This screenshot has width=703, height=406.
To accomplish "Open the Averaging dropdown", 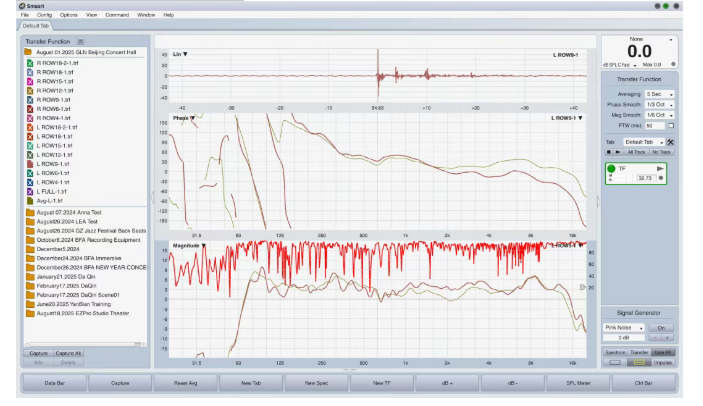I will pyautogui.click(x=659, y=94).
